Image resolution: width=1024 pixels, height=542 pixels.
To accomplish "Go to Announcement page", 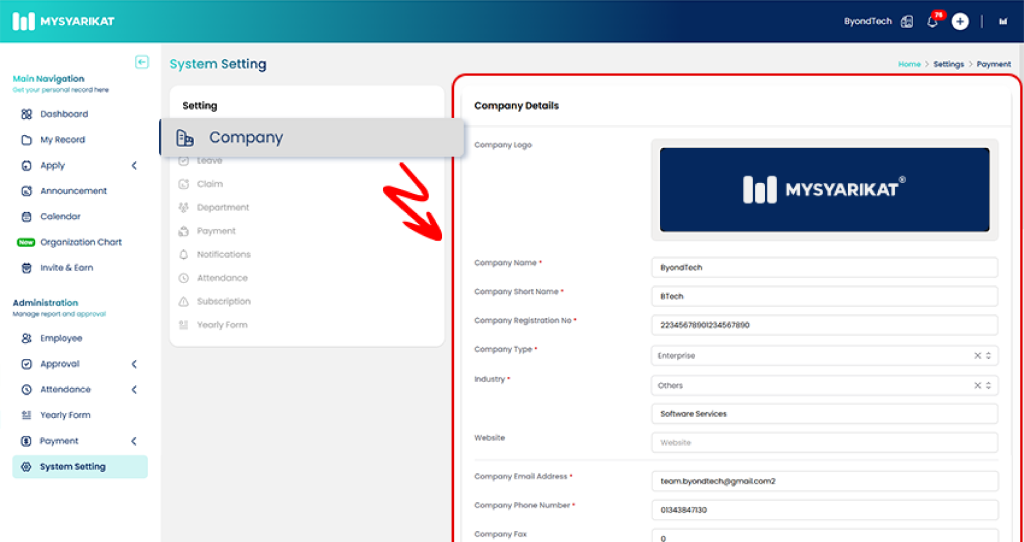I will [74, 191].
